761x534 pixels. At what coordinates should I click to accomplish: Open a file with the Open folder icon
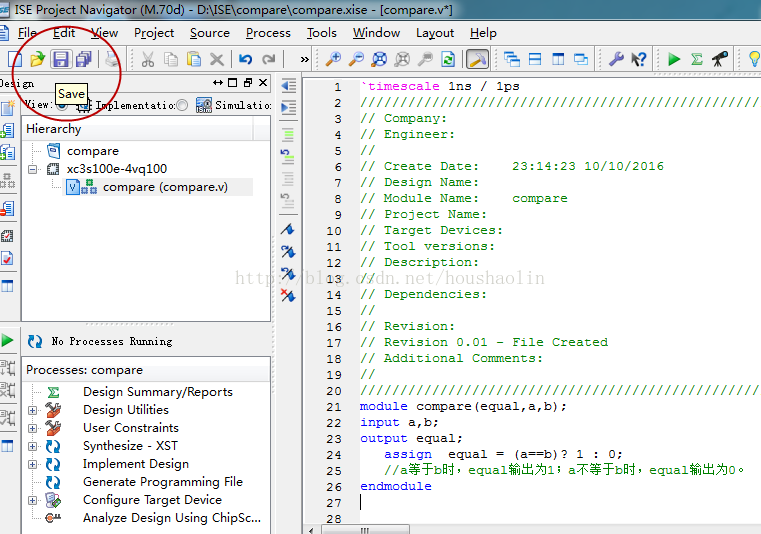click(x=37, y=59)
